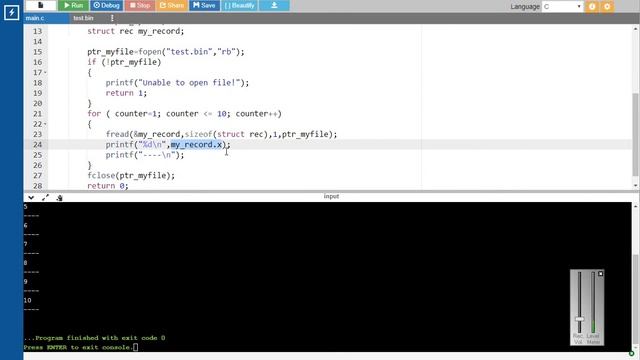Click the highlighted my_record.x text
The image size is (640, 360).
point(196,144)
